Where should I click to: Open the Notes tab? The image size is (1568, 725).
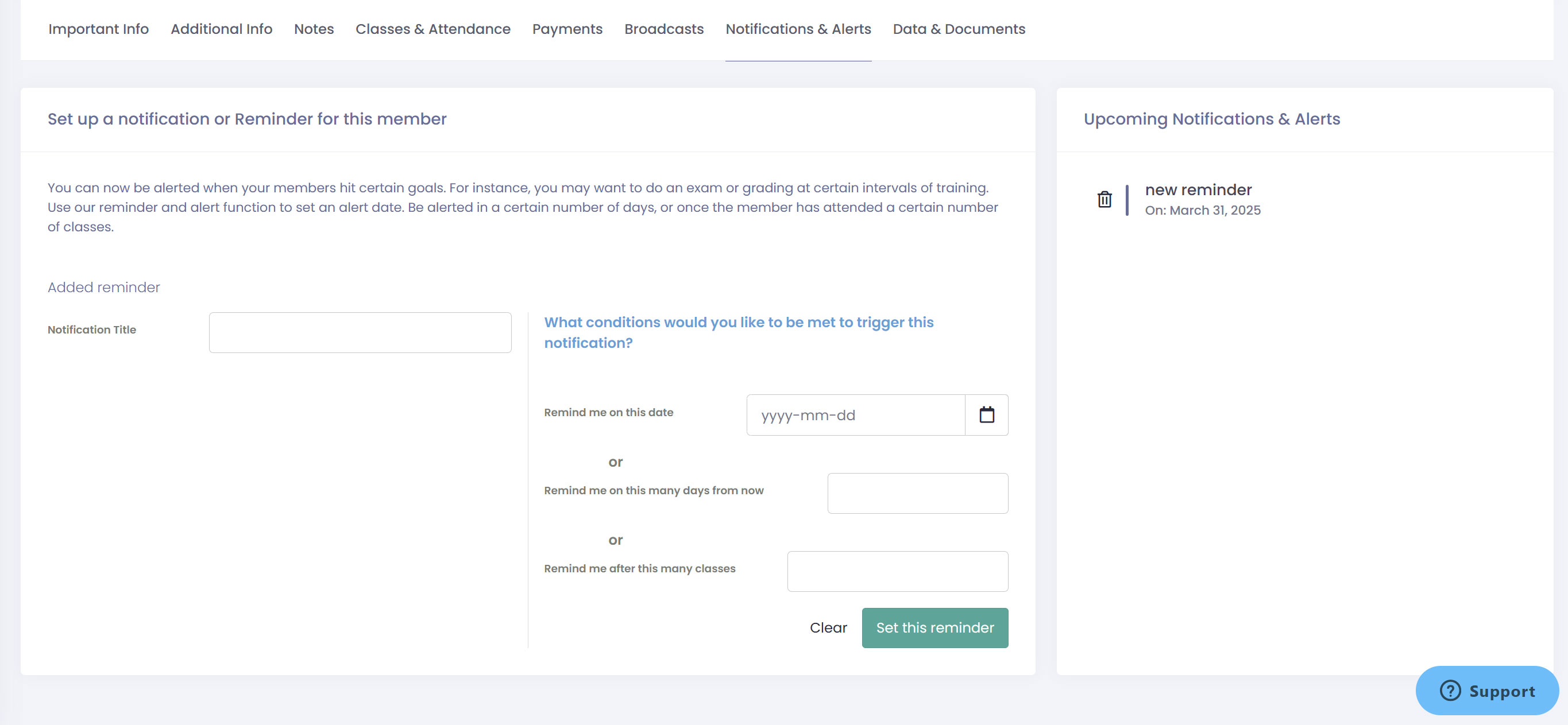point(314,29)
